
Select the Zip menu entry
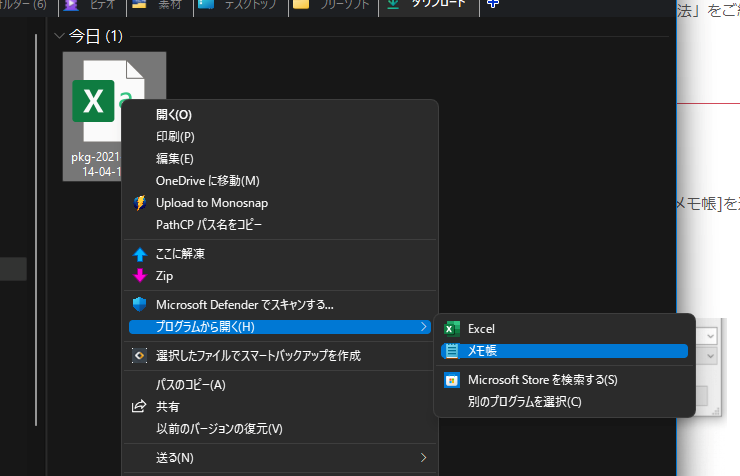click(x=164, y=276)
